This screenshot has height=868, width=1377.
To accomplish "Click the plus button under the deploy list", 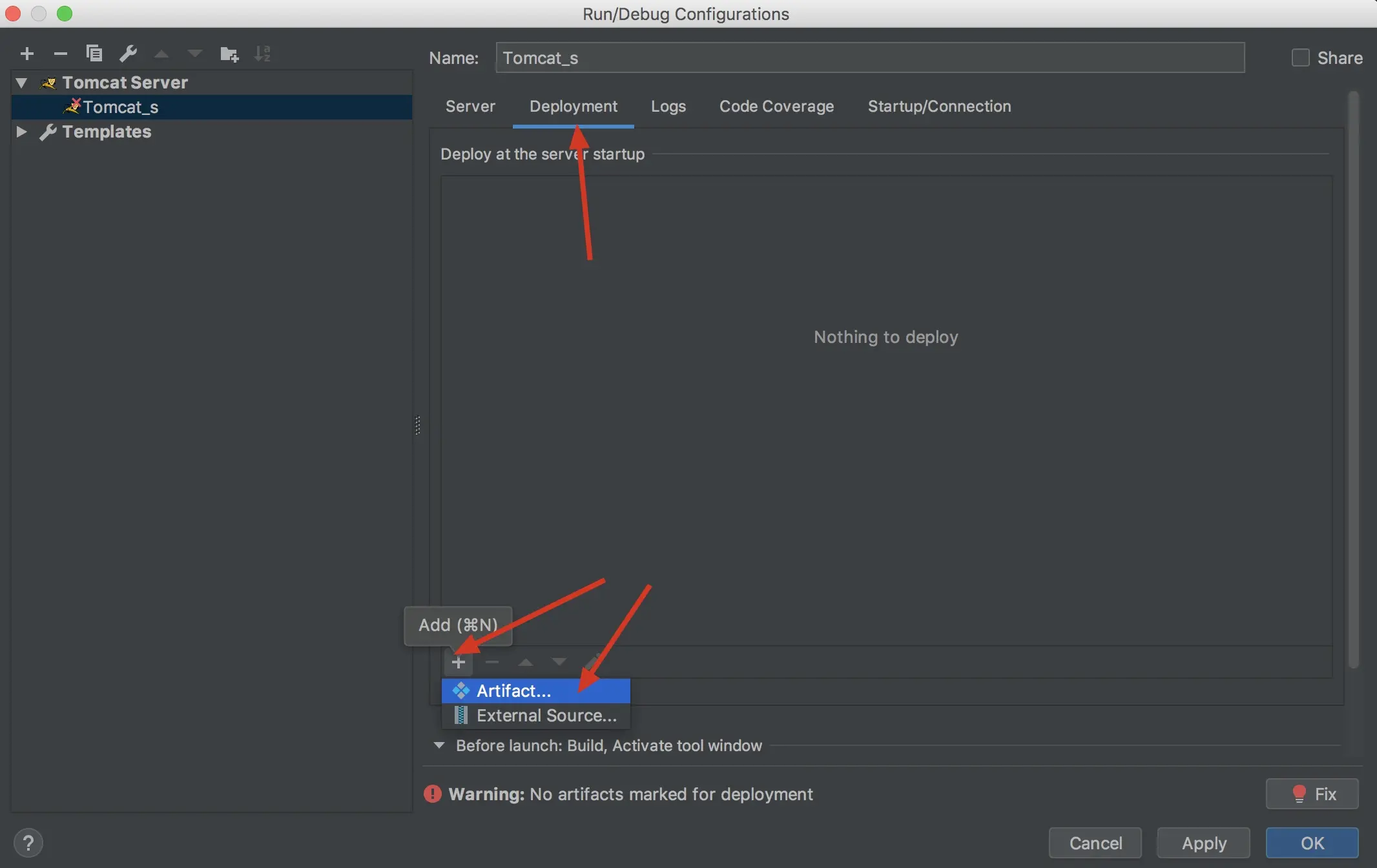I will click(x=459, y=663).
